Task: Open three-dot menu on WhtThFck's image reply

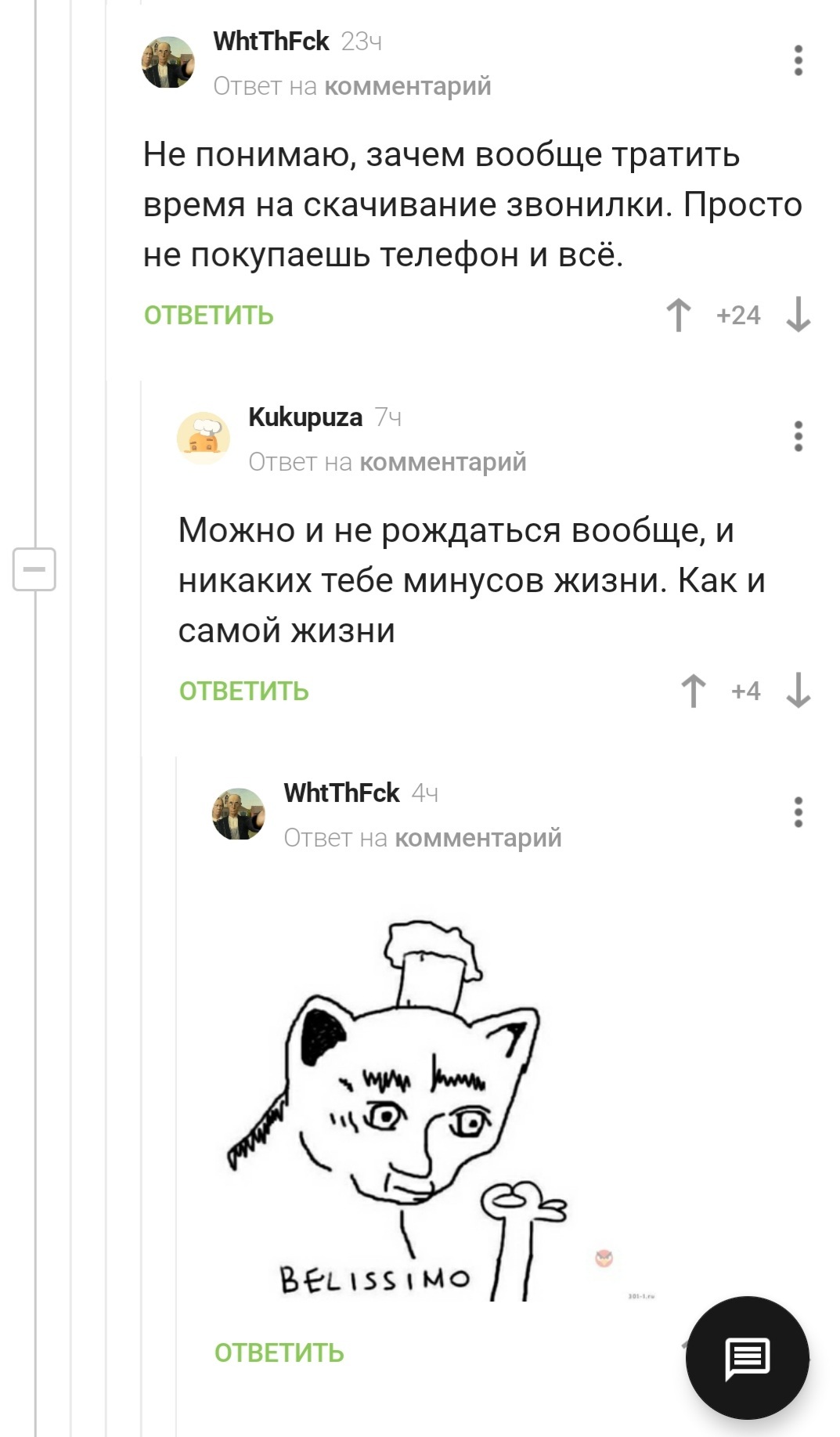Action: pos(798,813)
